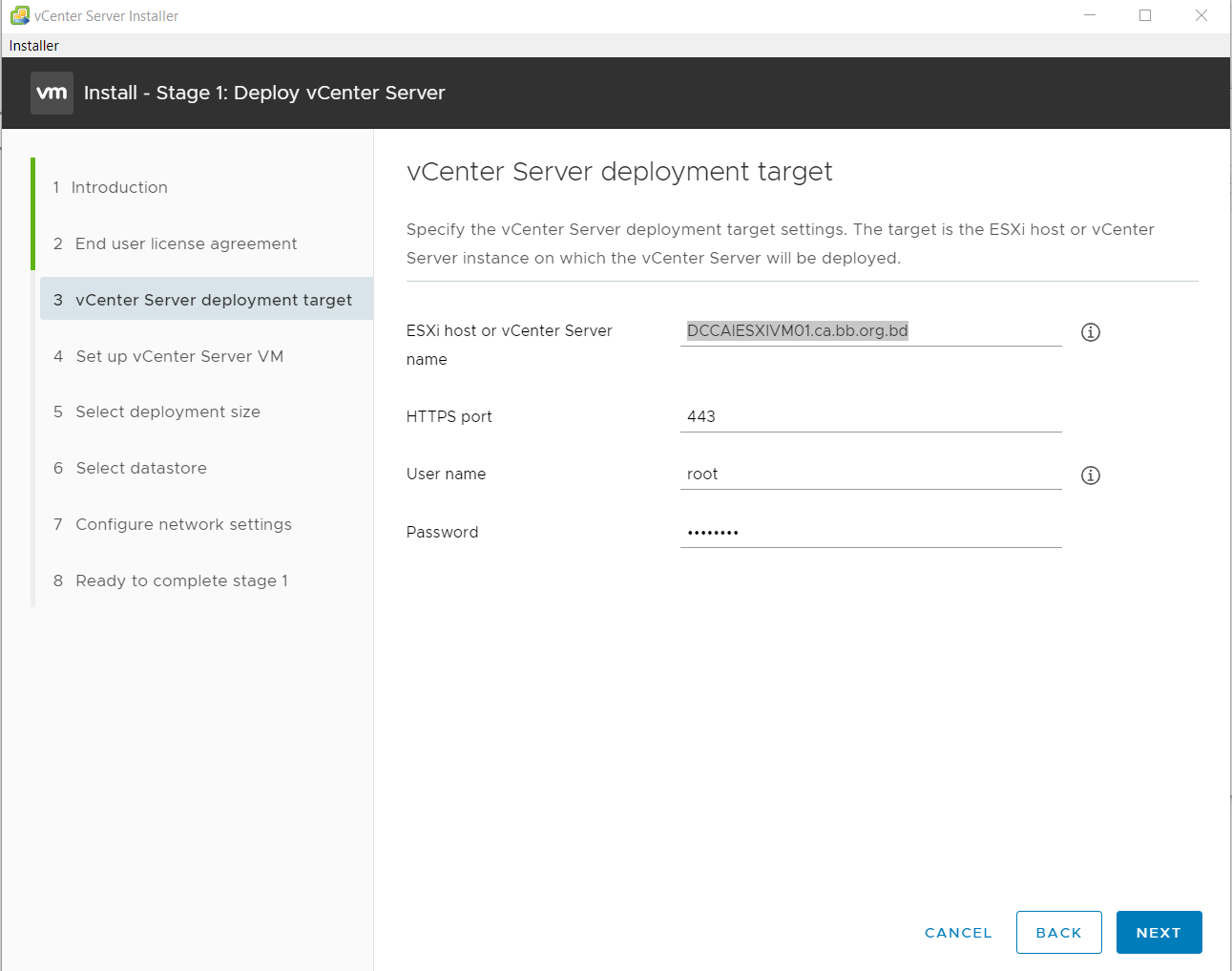Screen dimensions: 1232x971
Task: Click the Password input field
Action: click(x=870, y=532)
